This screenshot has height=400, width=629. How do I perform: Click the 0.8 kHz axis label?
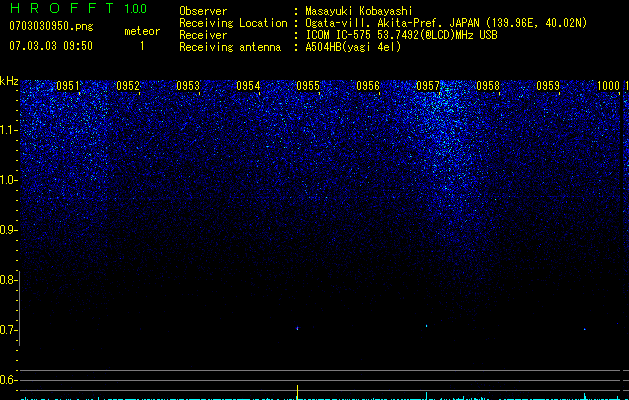(8, 280)
